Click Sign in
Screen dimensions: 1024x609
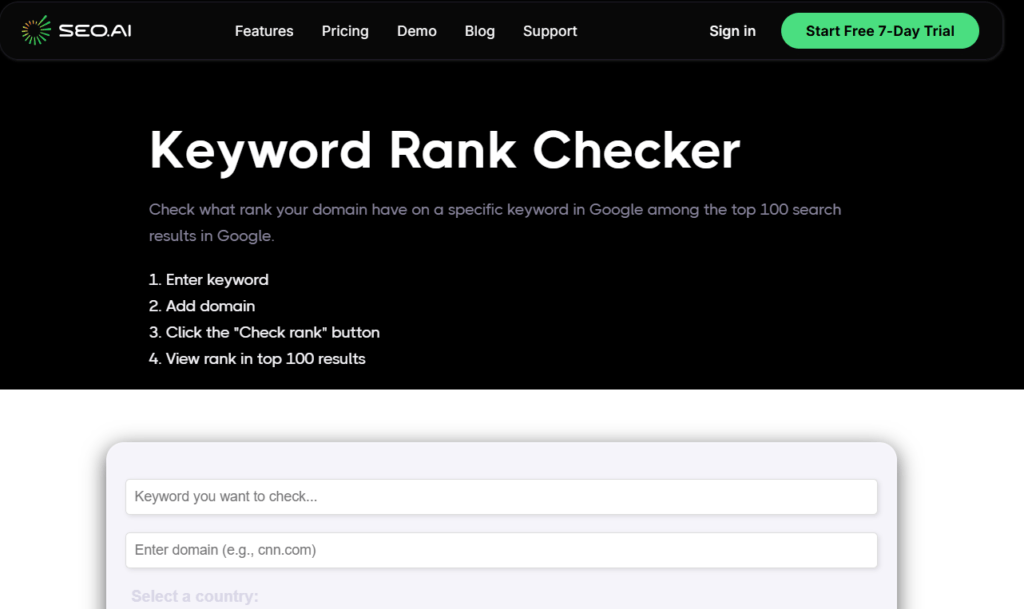(732, 31)
